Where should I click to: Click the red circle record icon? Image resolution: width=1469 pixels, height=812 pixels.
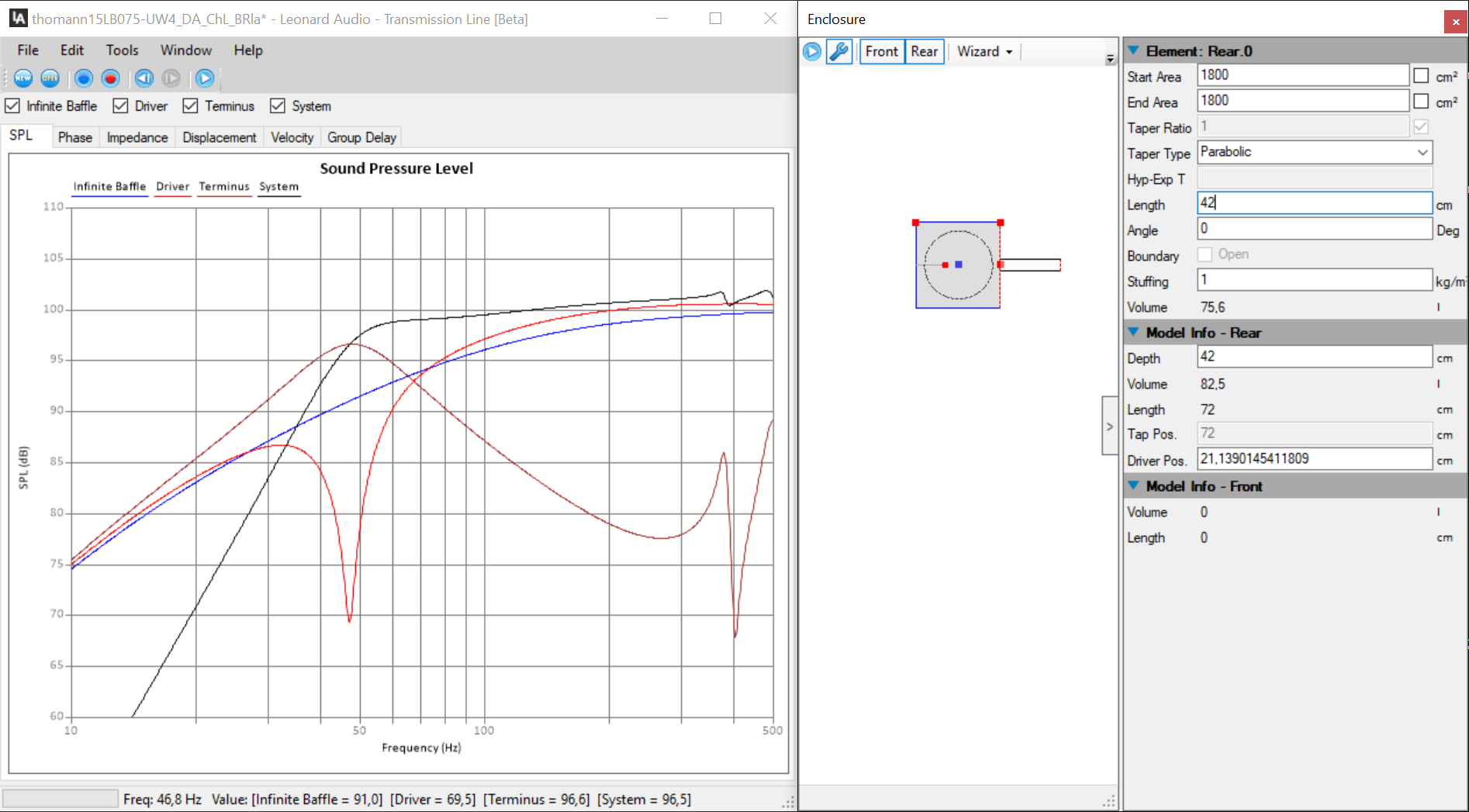[x=111, y=78]
